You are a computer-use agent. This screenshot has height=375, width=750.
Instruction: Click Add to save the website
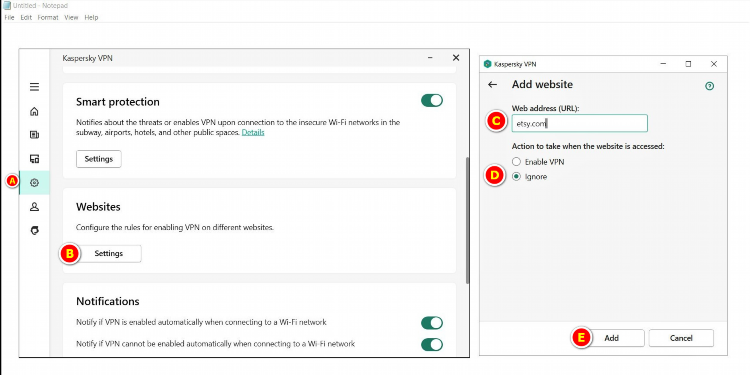(611, 338)
